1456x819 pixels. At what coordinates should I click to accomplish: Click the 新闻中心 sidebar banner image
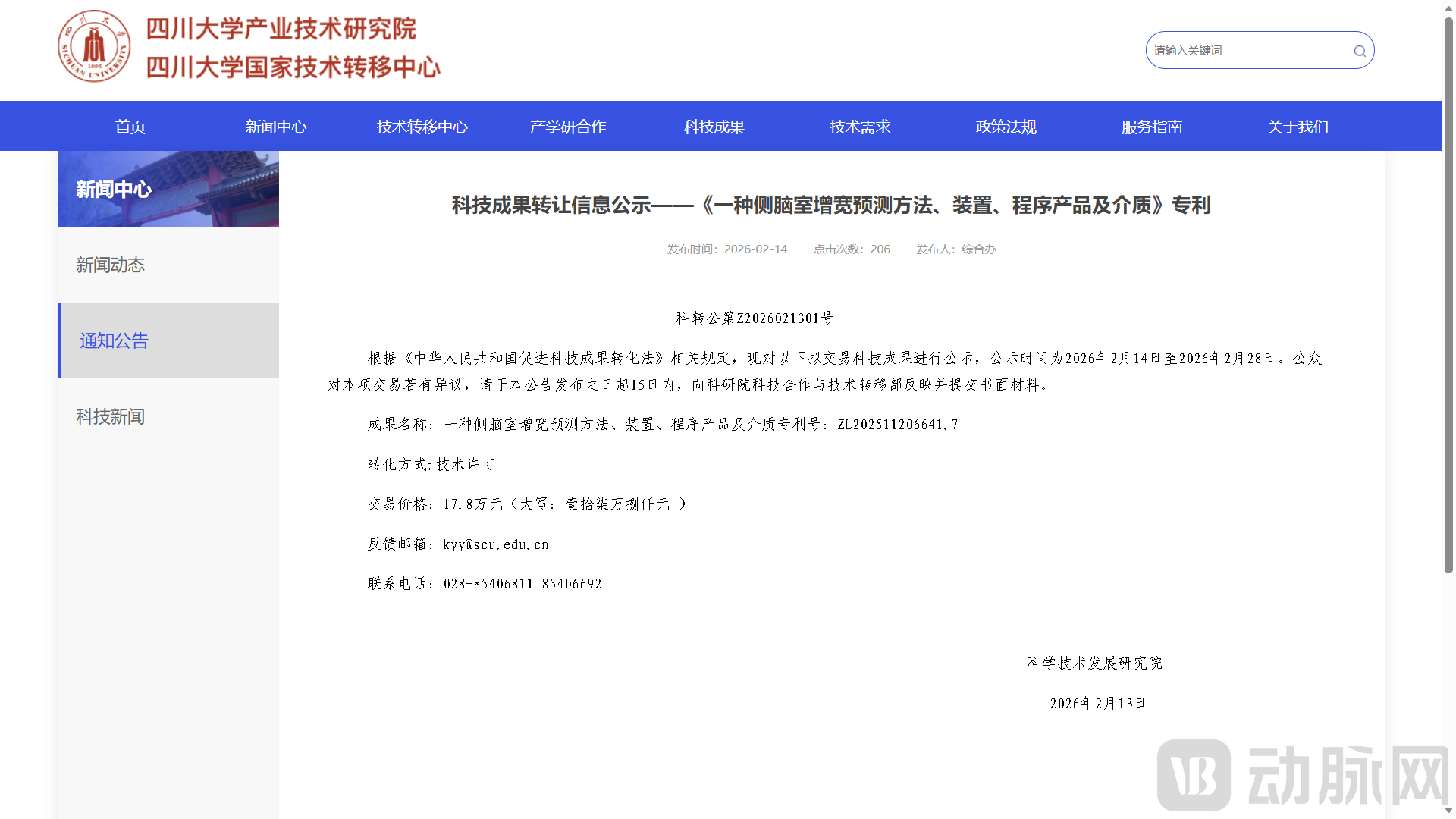point(168,189)
